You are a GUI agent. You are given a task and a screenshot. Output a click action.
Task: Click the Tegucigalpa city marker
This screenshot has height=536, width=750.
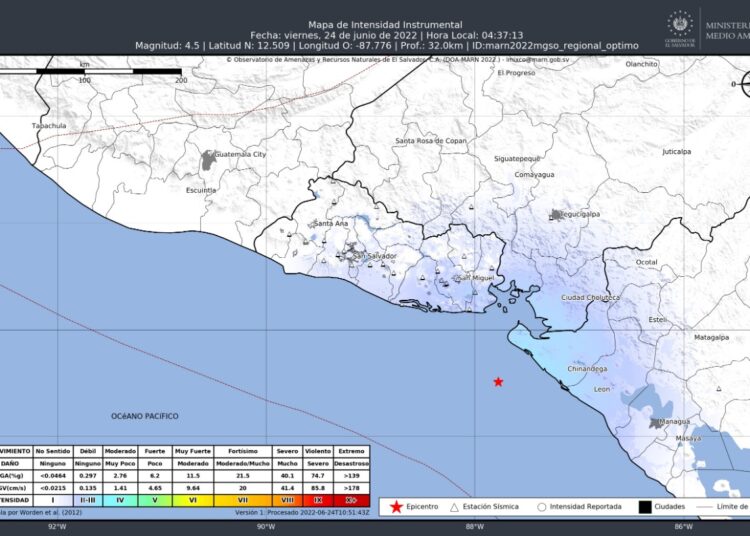[x=556, y=214]
